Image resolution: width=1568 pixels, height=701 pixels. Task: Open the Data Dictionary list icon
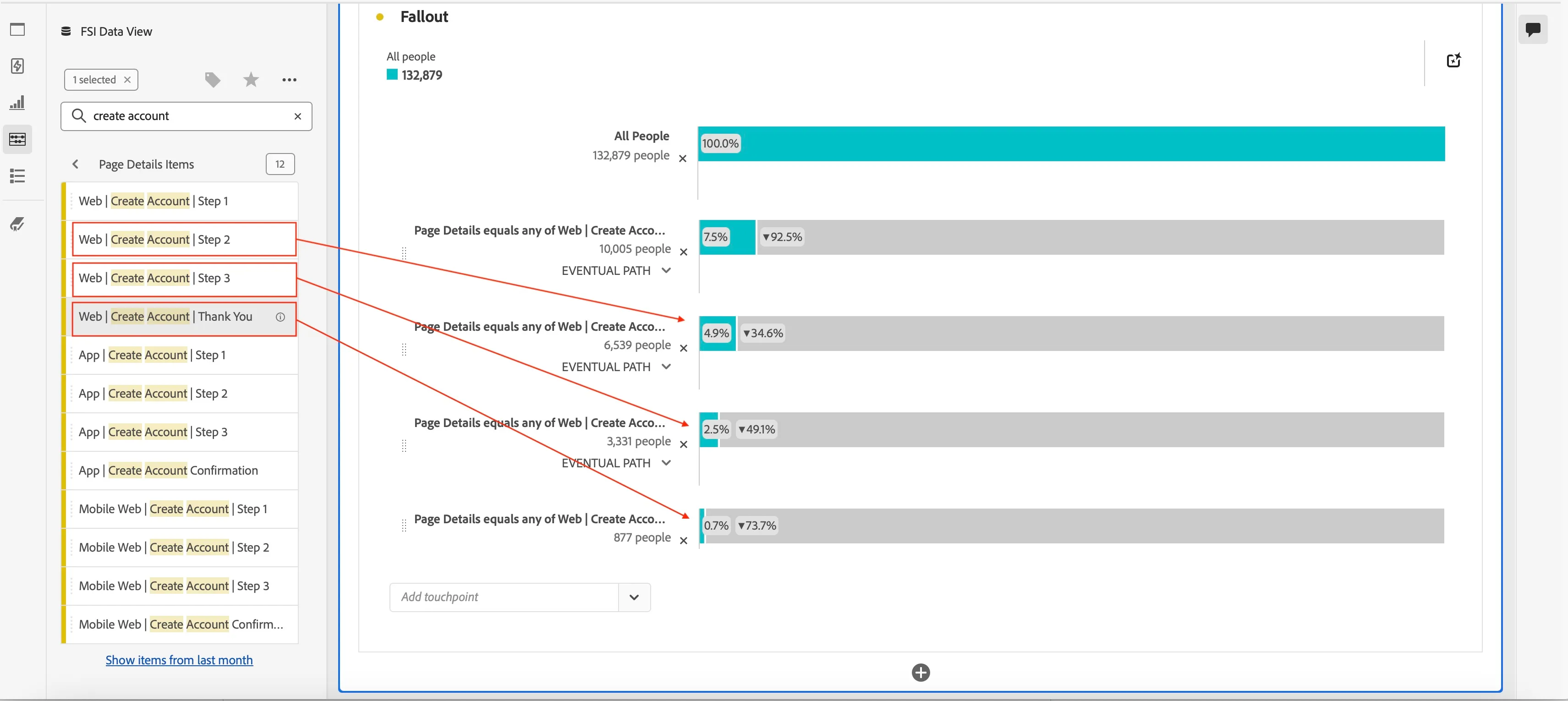pos(18,176)
